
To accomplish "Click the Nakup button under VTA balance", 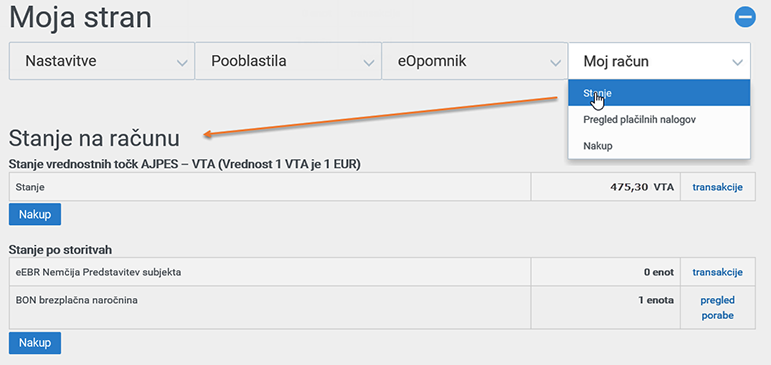I will coord(35,214).
